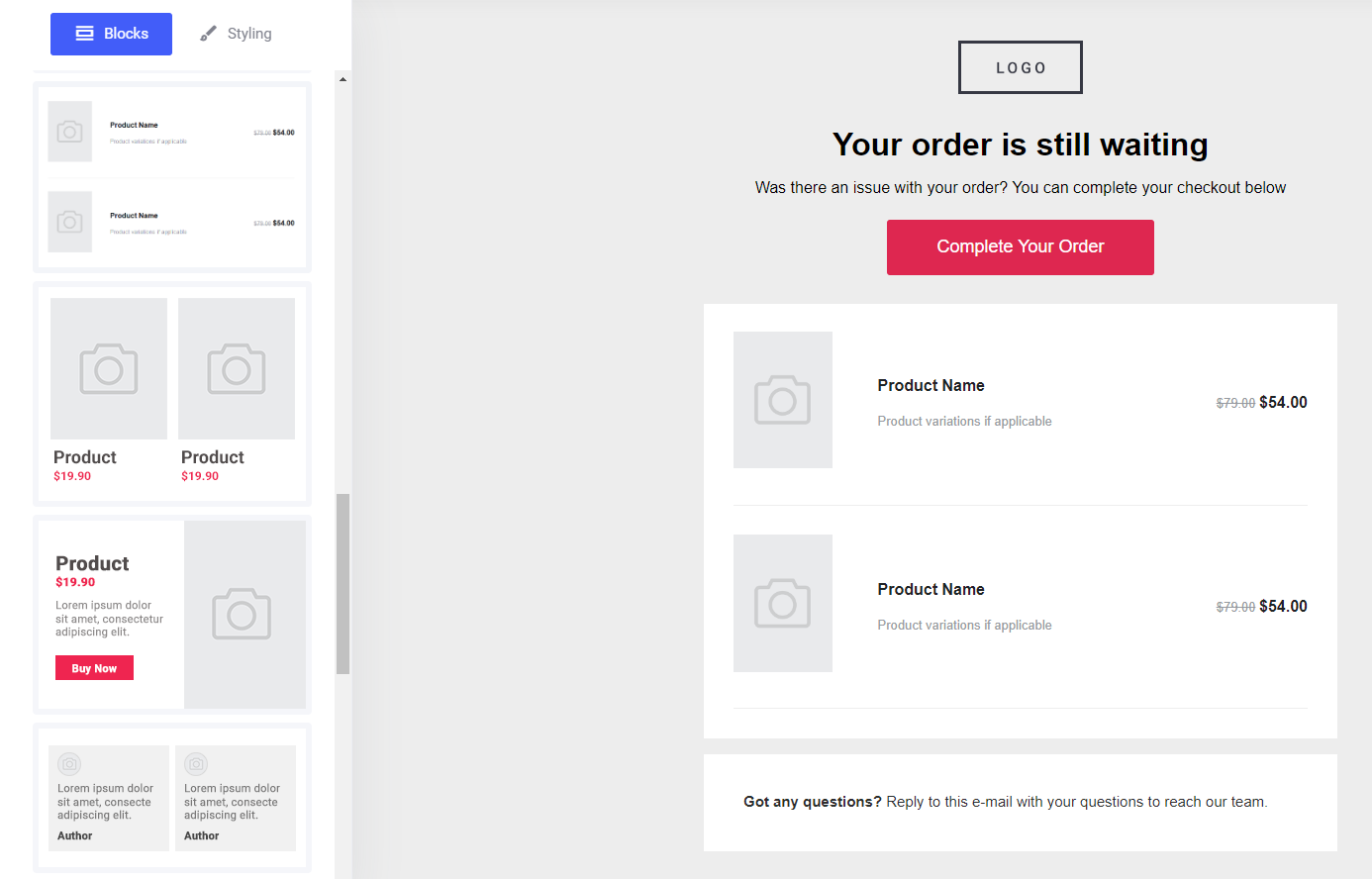Viewport: 1372px width, 879px height.
Task: Click the blocks panel scrollbar thumb
Action: pos(343,584)
